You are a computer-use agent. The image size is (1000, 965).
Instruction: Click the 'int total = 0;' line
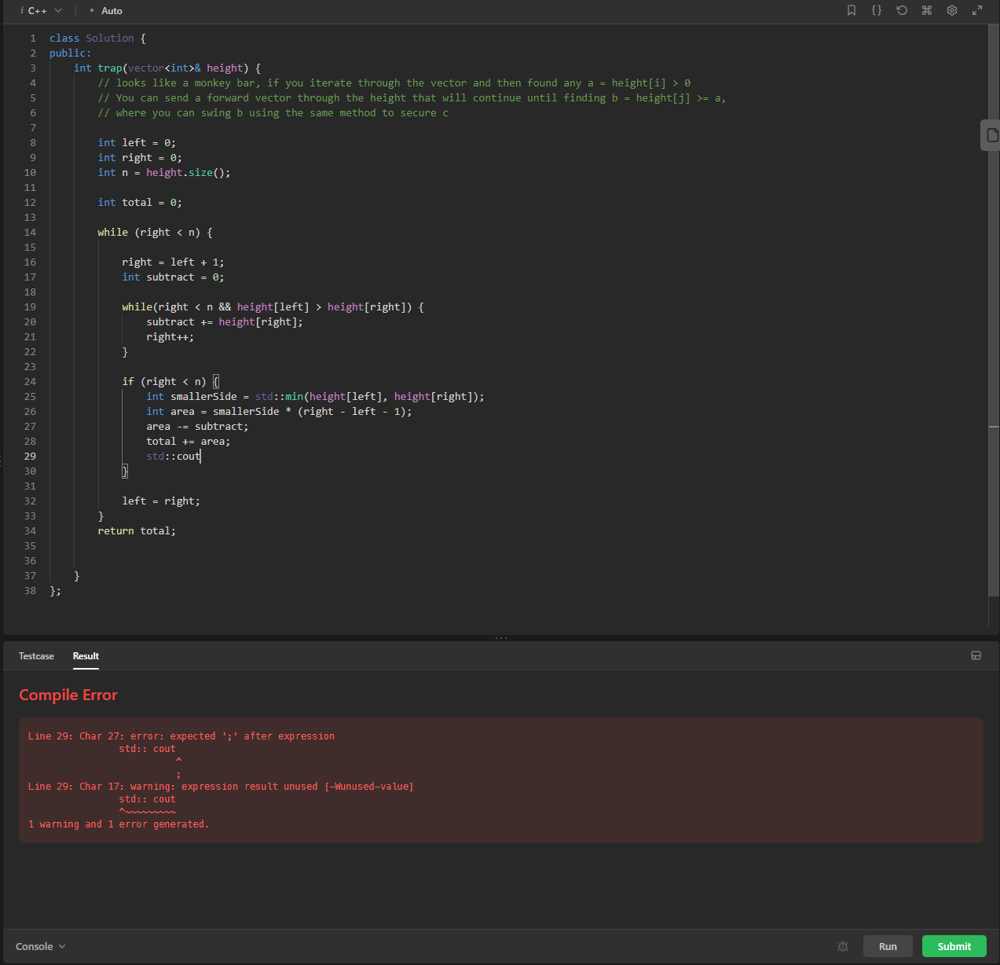(140, 203)
